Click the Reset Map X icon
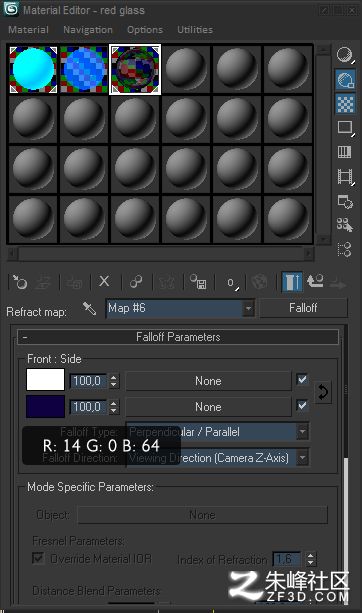The image size is (362, 613). coord(104,281)
